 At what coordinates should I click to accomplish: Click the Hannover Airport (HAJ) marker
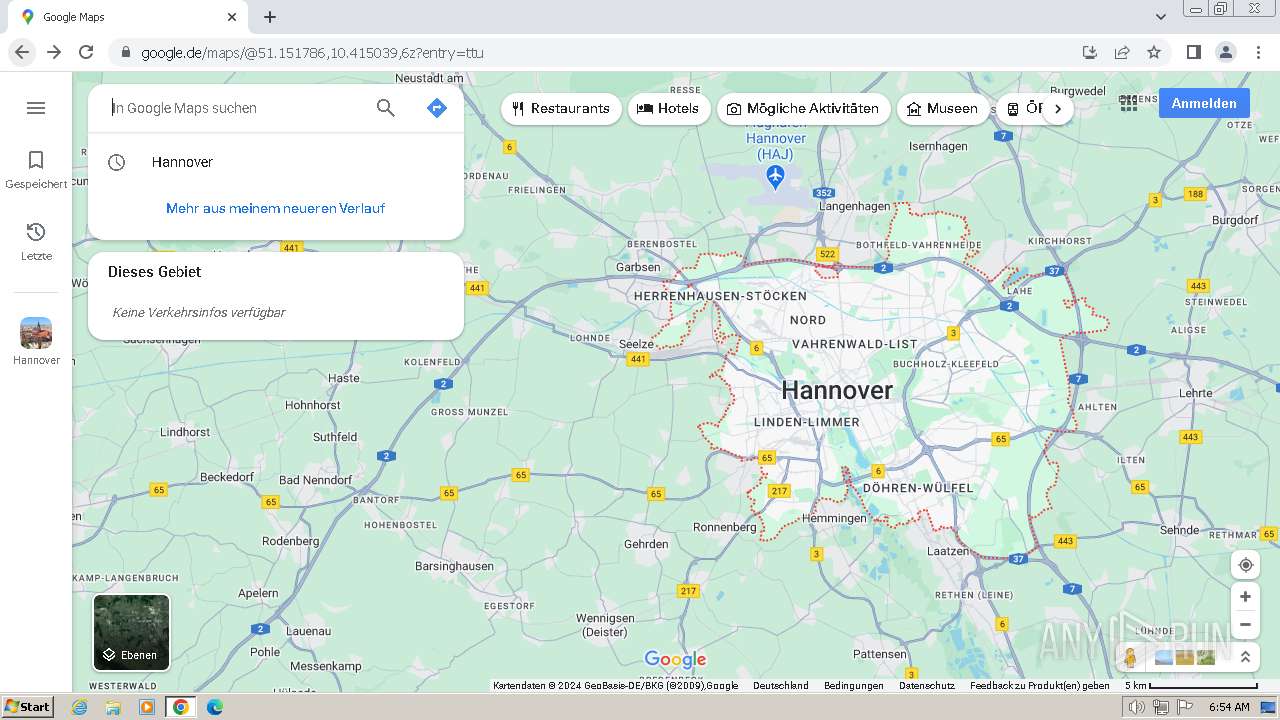pos(776,177)
